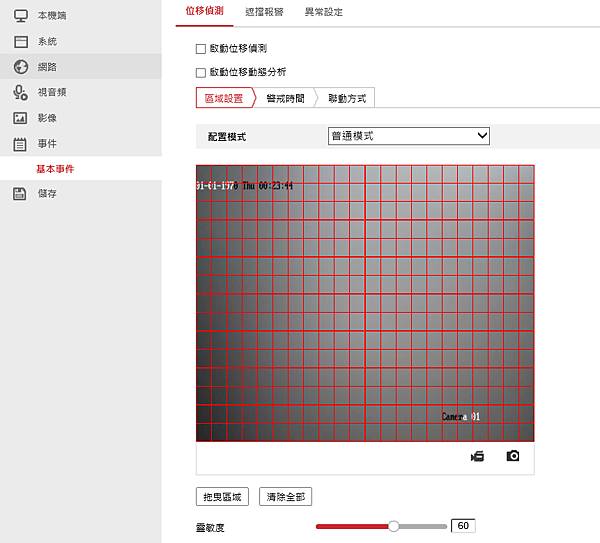Open the 網路 menu item

(81, 67)
